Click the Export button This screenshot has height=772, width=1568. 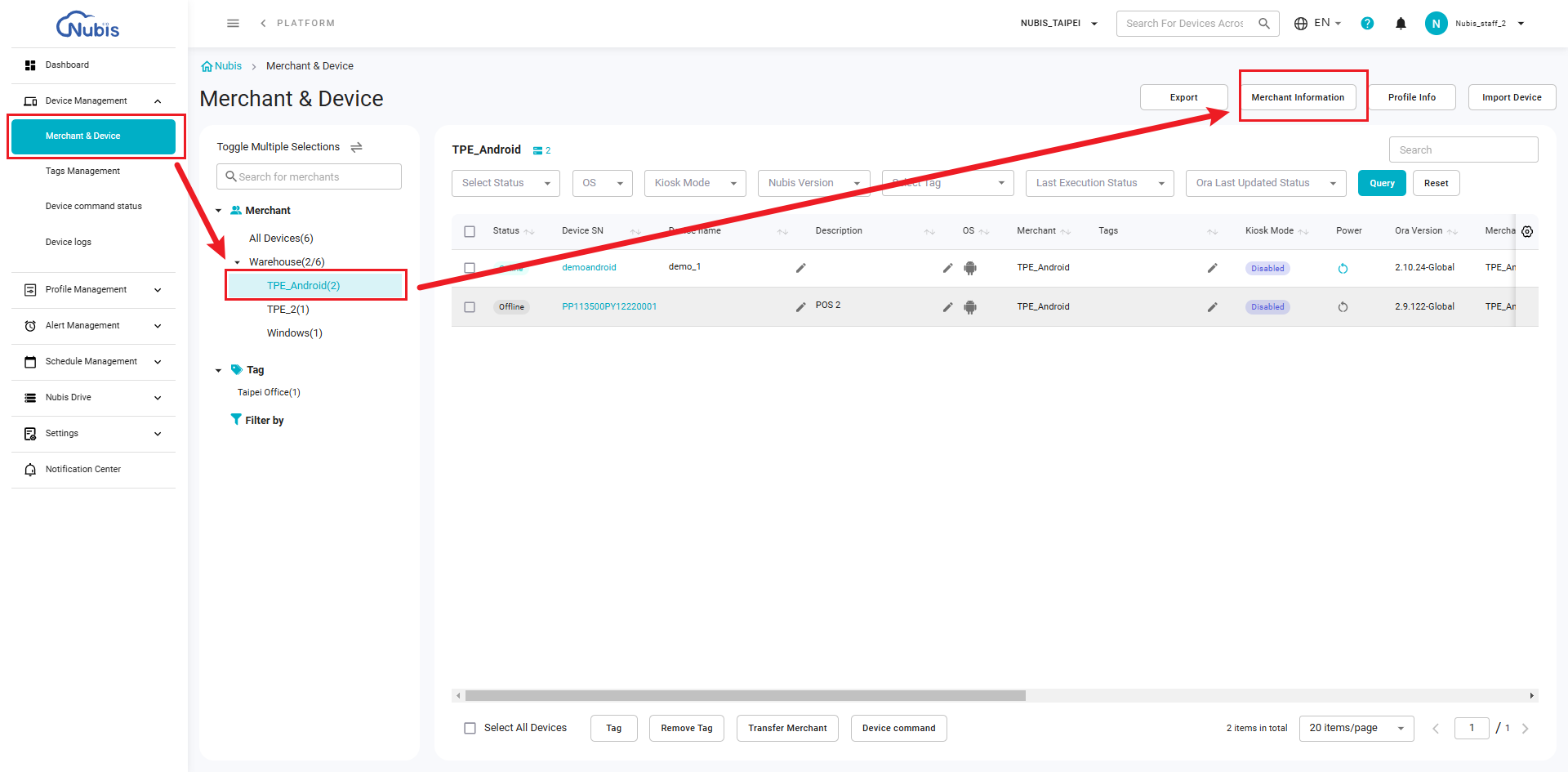coord(1183,97)
